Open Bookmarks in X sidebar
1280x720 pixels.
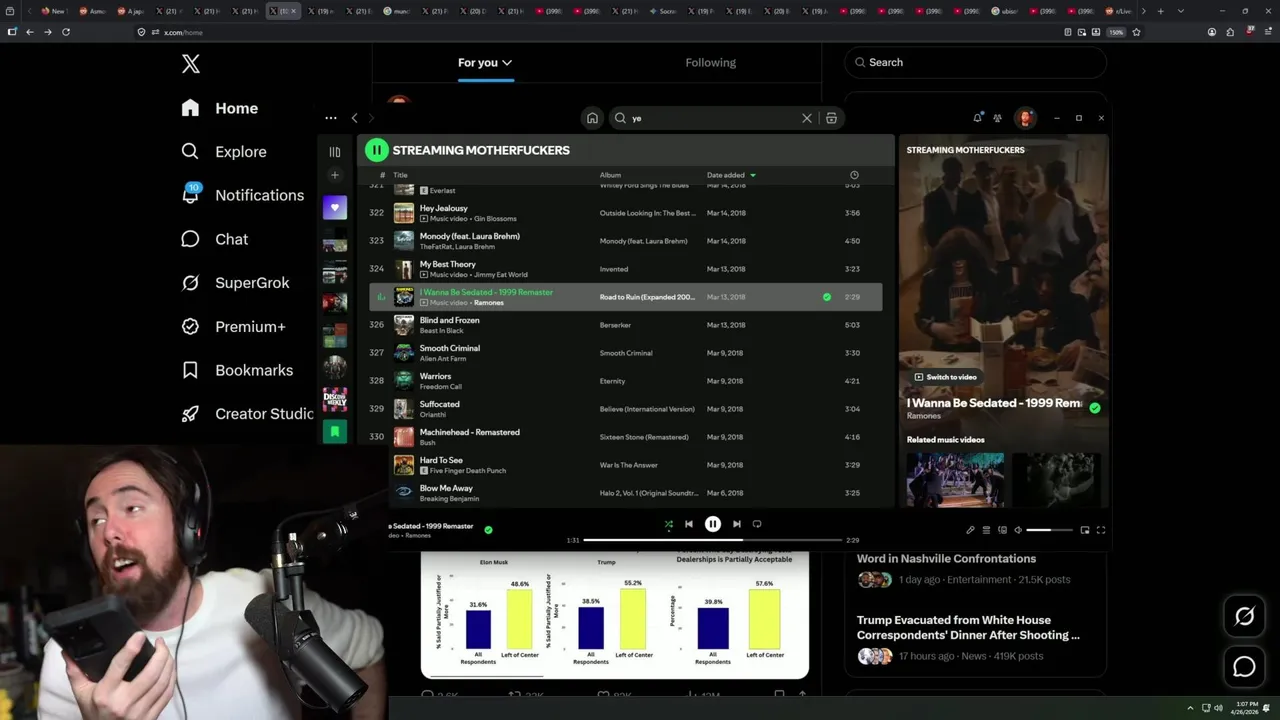click(x=237, y=370)
